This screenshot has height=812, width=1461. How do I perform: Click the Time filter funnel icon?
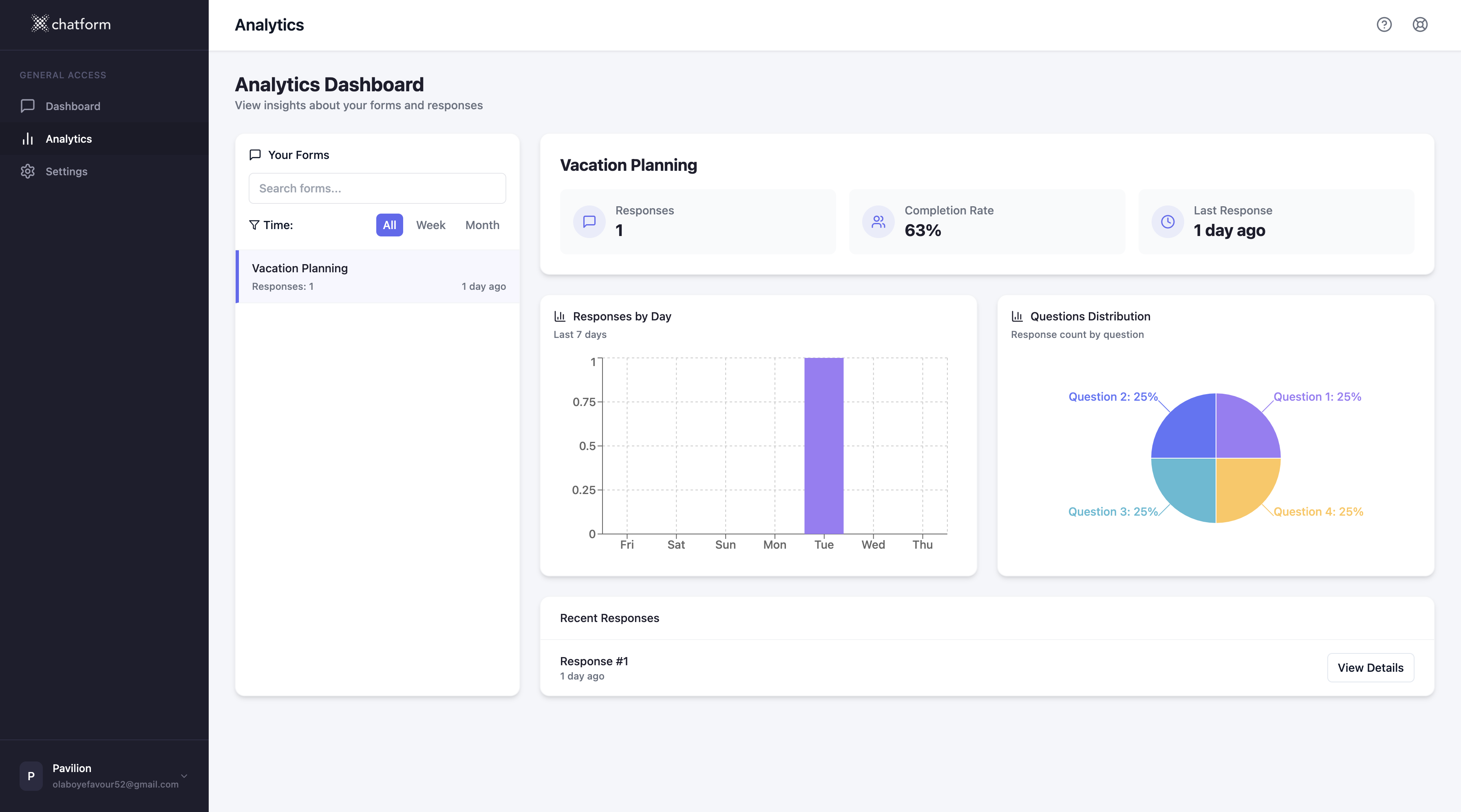coord(254,225)
